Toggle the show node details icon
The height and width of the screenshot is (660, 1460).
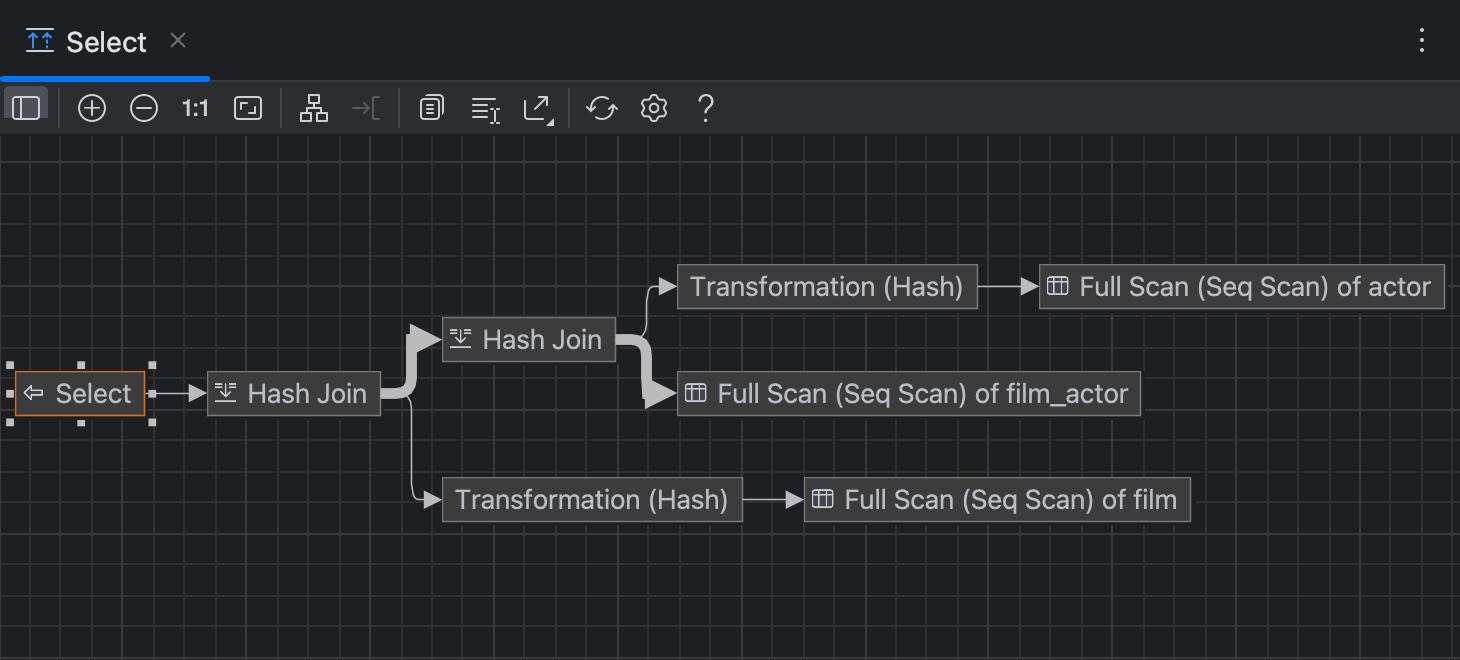pyautogui.click(x=484, y=107)
